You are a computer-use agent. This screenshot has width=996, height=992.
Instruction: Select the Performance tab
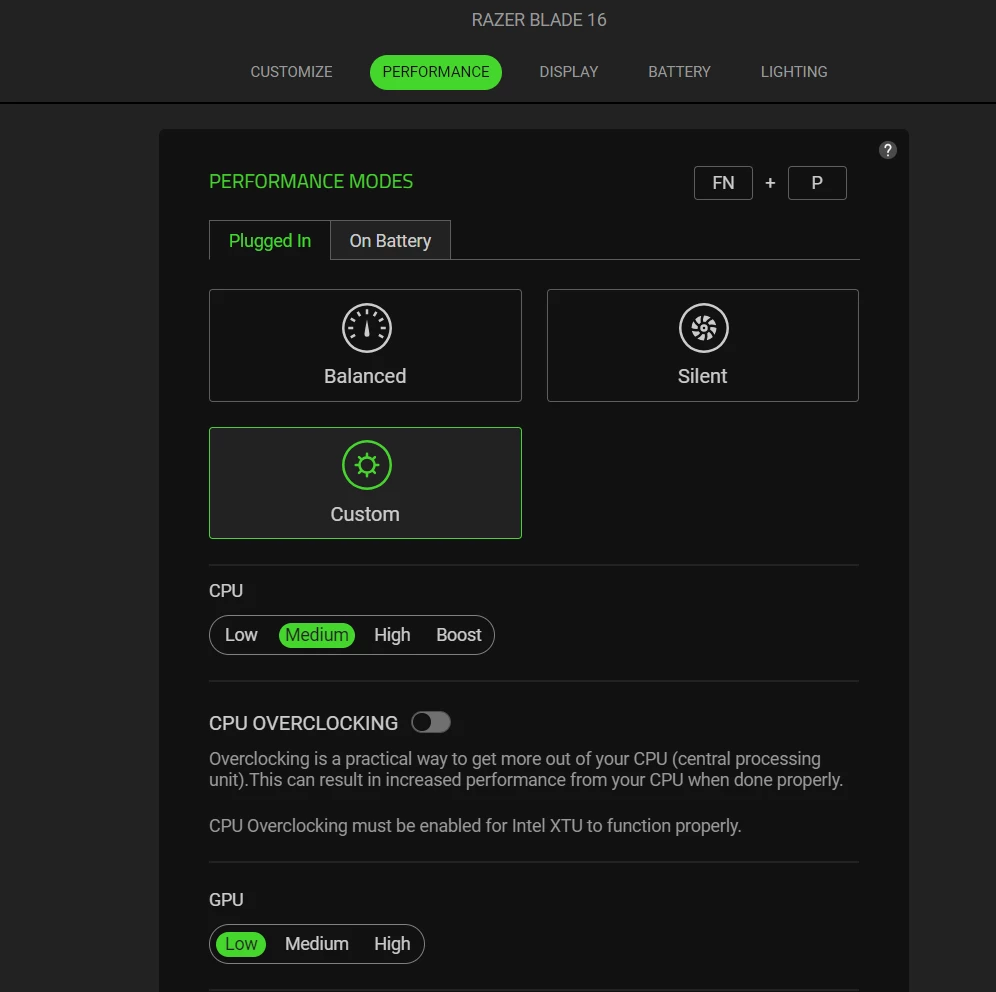(x=436, y=72)
